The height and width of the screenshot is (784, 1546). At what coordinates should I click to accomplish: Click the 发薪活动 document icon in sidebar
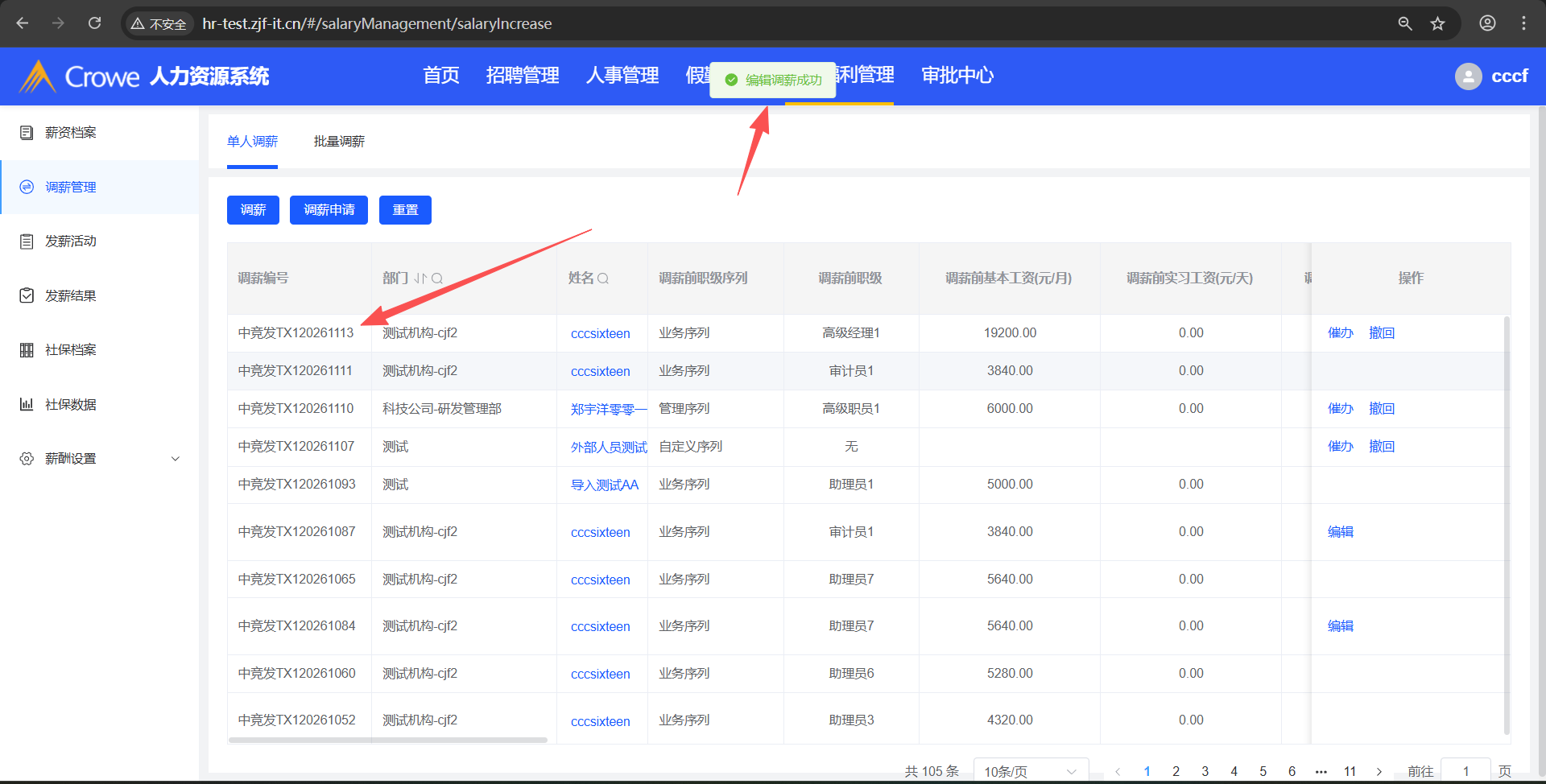27,241
